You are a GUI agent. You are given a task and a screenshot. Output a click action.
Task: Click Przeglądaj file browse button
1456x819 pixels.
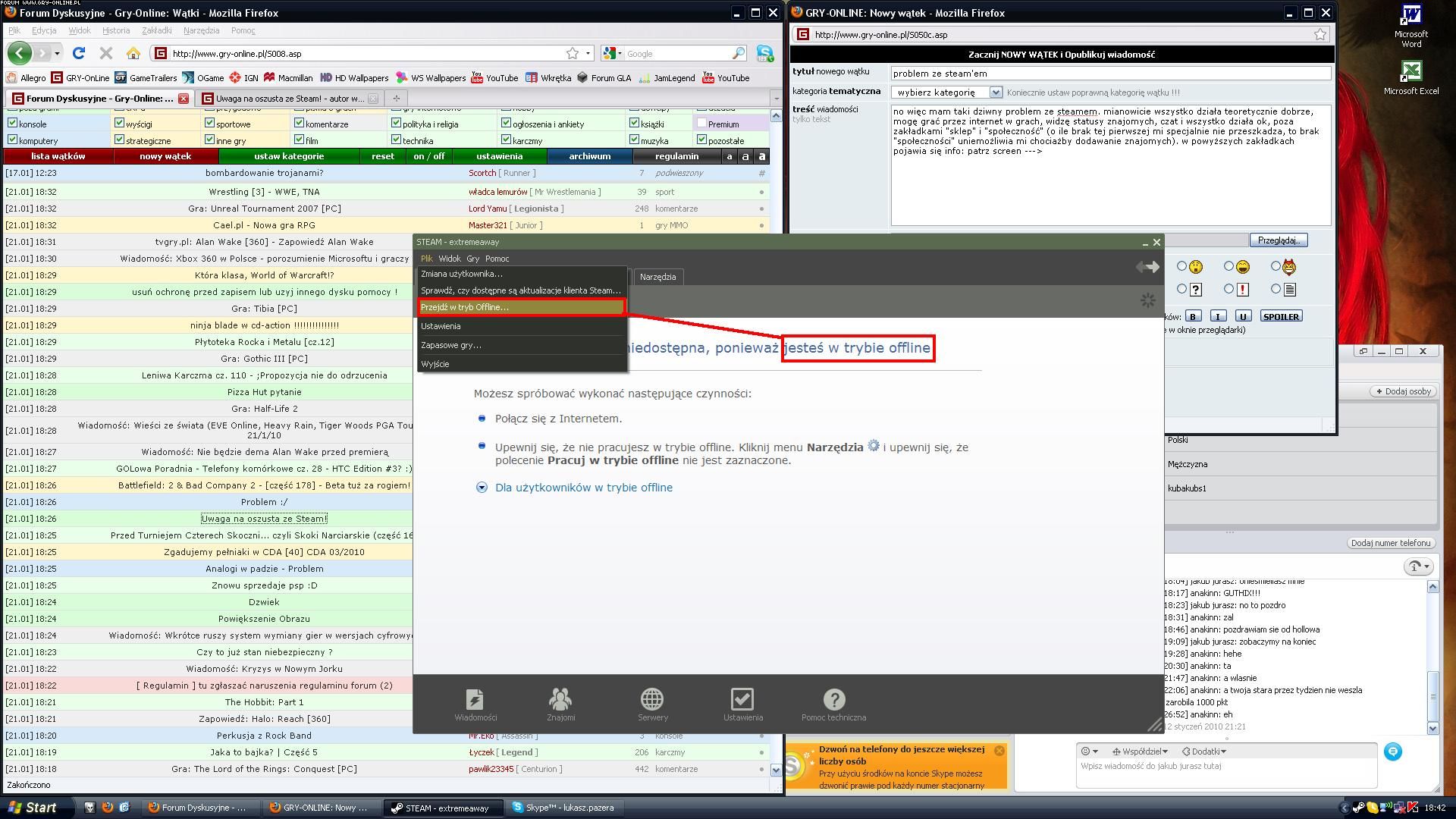click(x=1279, y=240)
